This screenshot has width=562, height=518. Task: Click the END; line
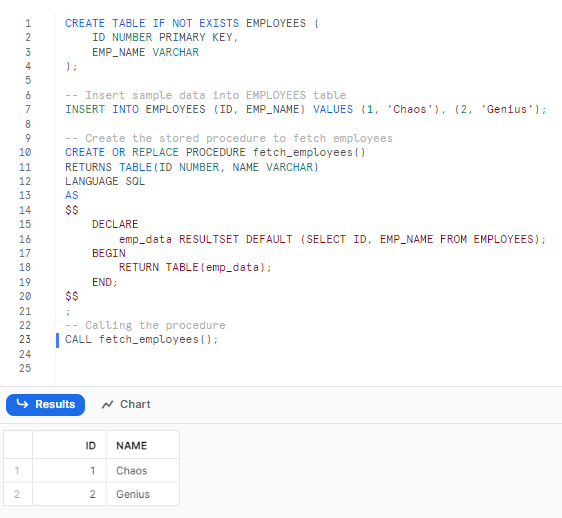click(105, 282)
